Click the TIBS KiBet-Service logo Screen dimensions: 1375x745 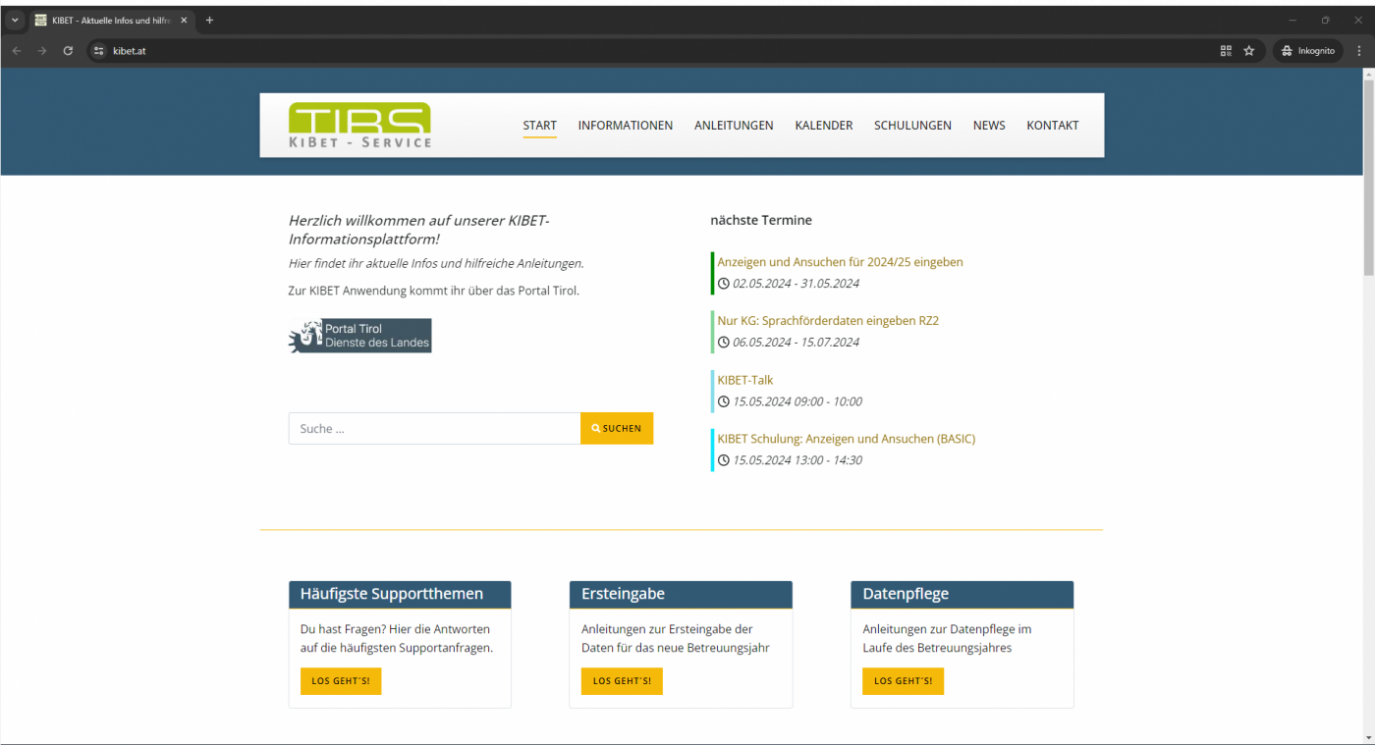coord(359,124)
